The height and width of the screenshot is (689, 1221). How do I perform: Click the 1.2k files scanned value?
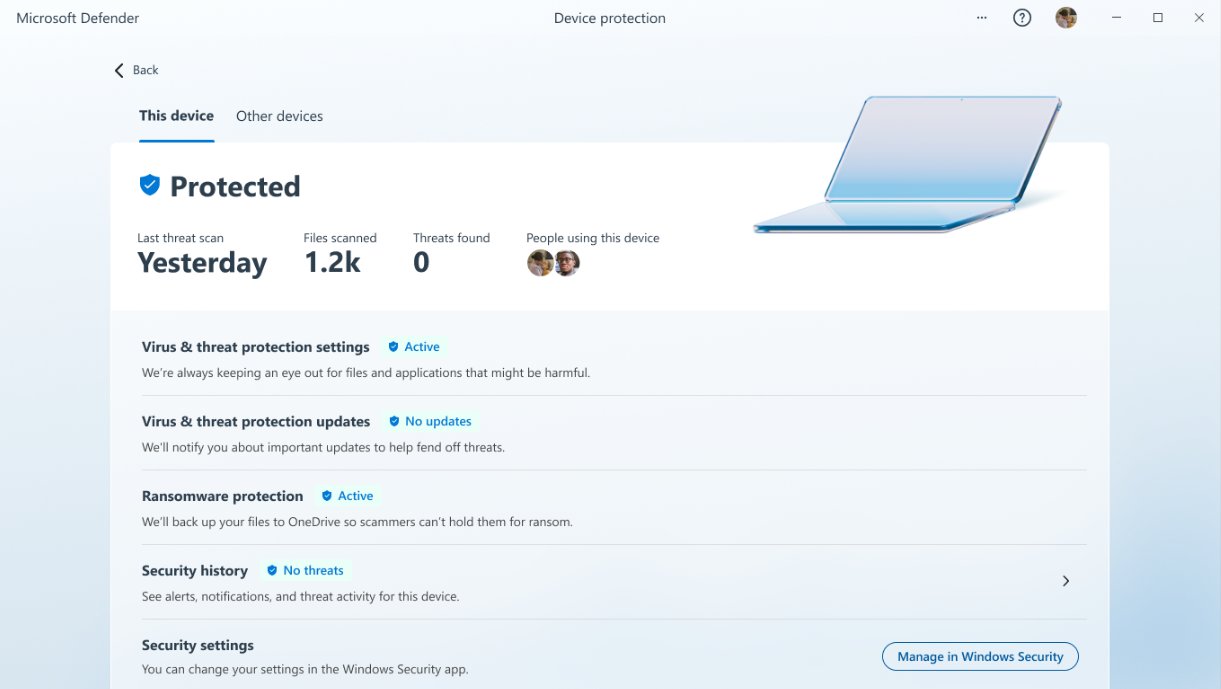point(332,263)
